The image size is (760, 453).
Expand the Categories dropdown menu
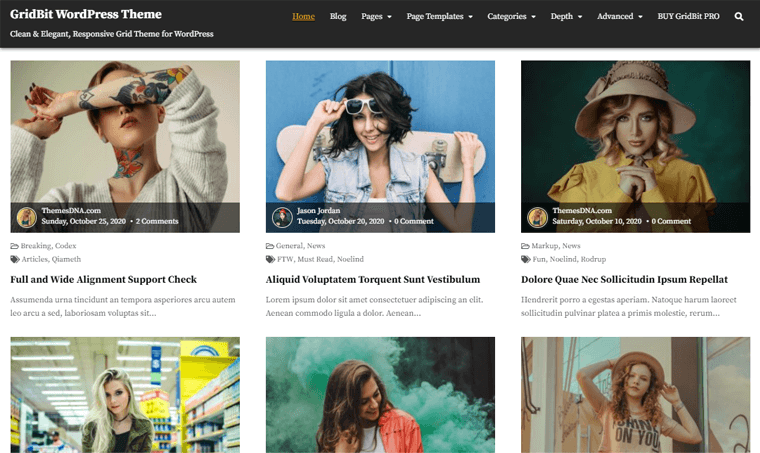coord(511,16)
